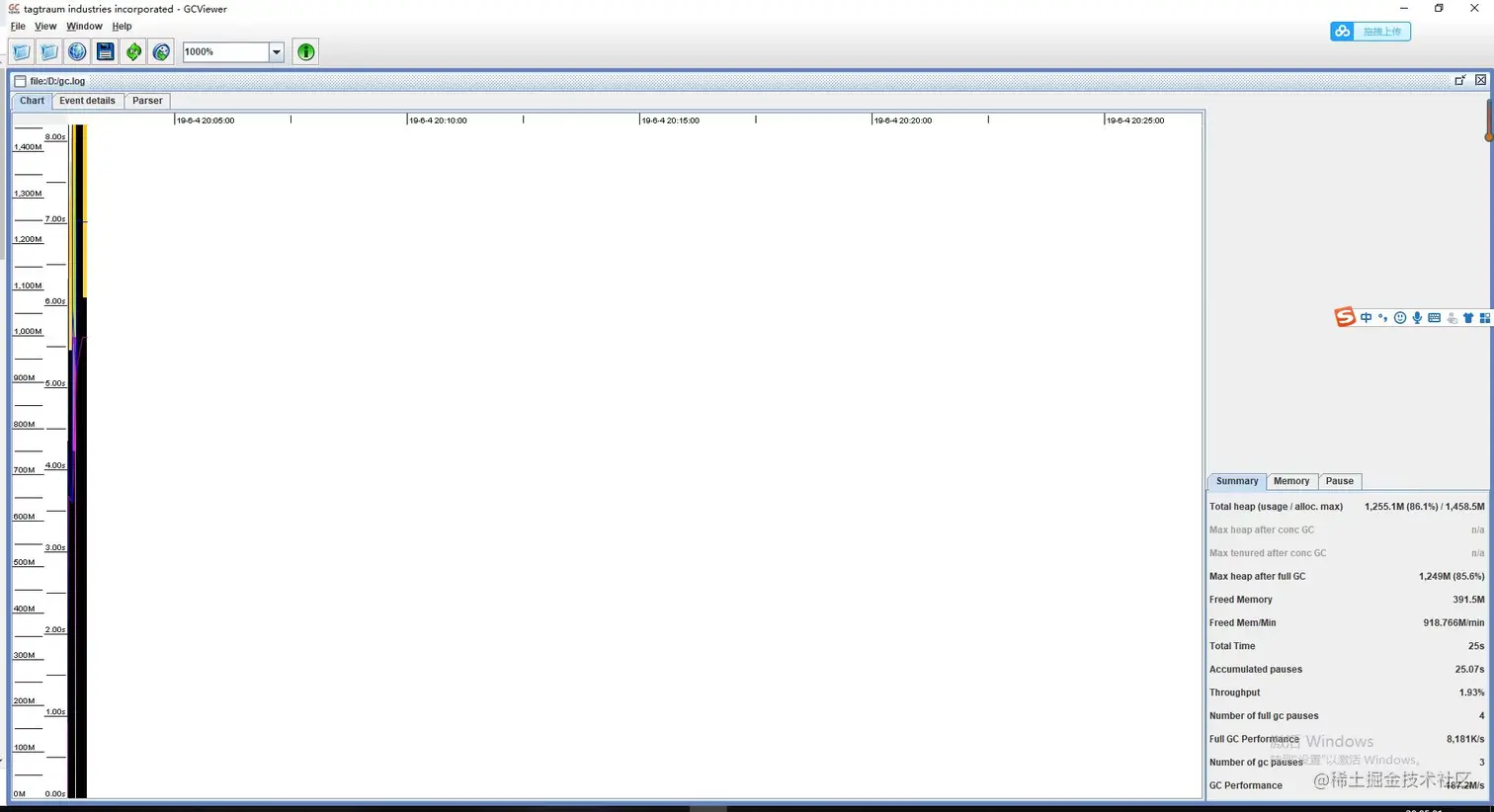Click the 1,000M axis label

click(28, 332)
